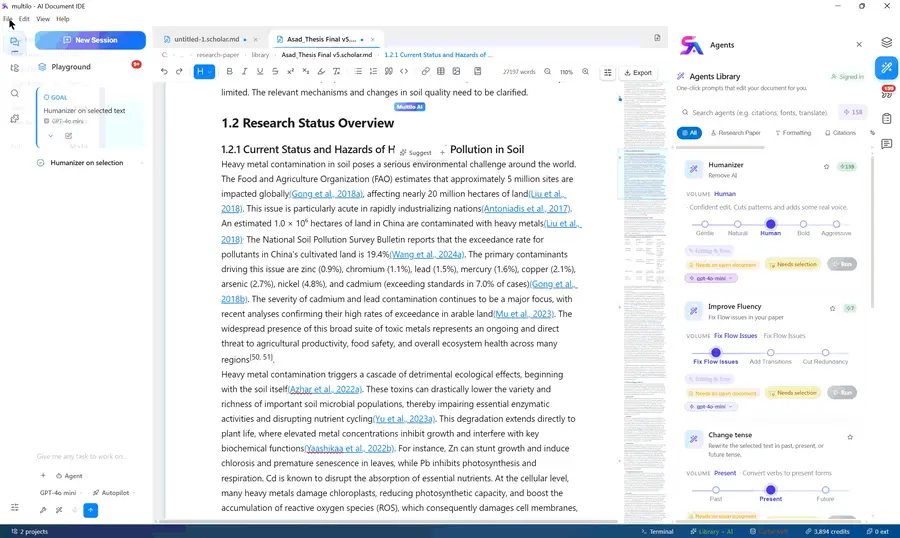Open the clipboard icon on right rail
Image resolution: width=900 pixels, height=538 pixels.
(887, 118)
